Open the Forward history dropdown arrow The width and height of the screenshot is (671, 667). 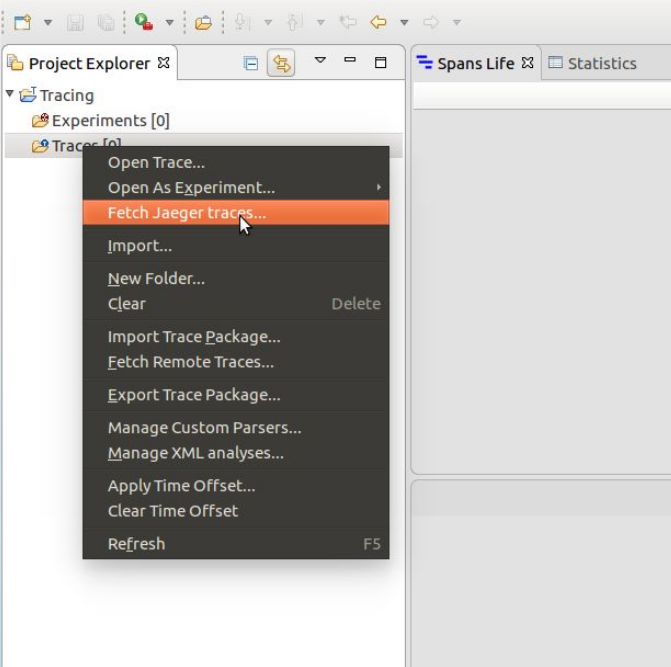pos(457,22)
